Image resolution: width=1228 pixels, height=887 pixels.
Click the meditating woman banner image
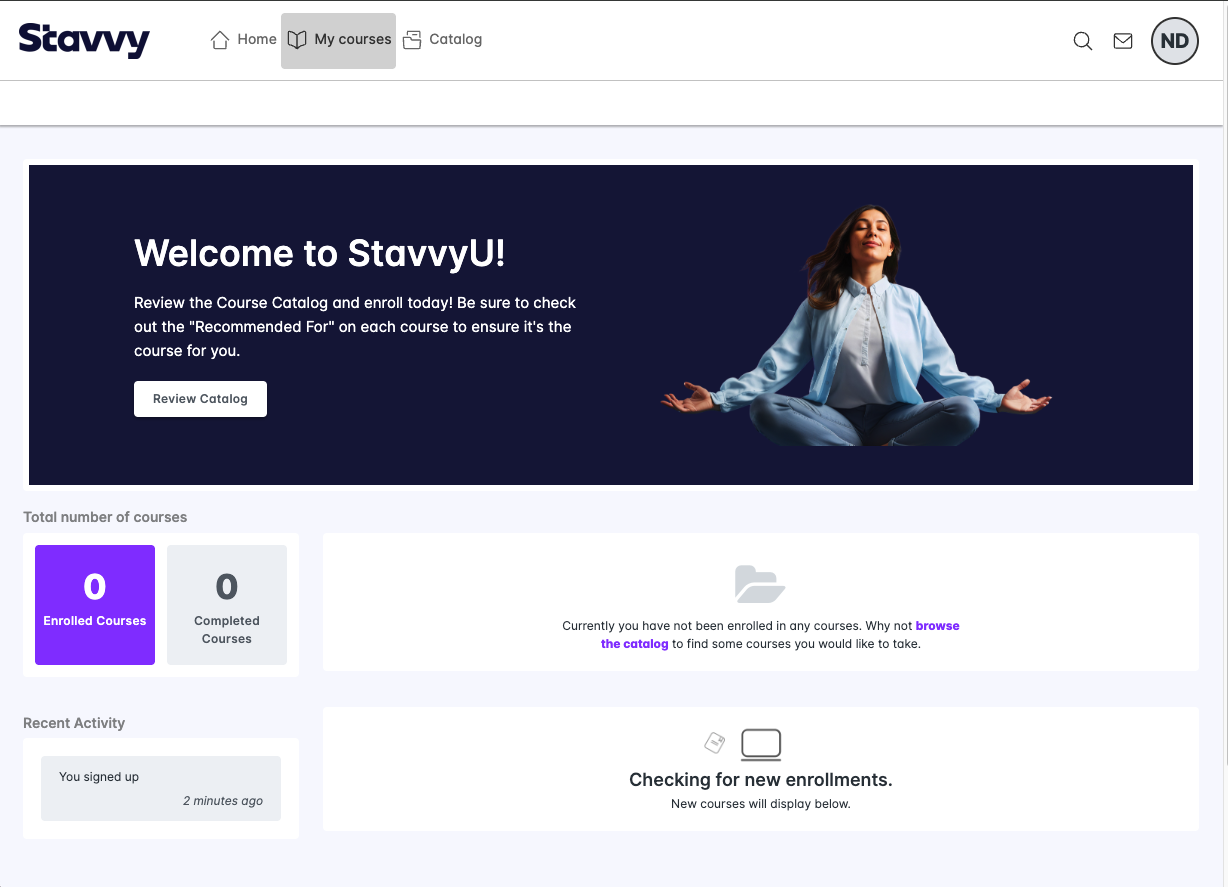(856, 325)
